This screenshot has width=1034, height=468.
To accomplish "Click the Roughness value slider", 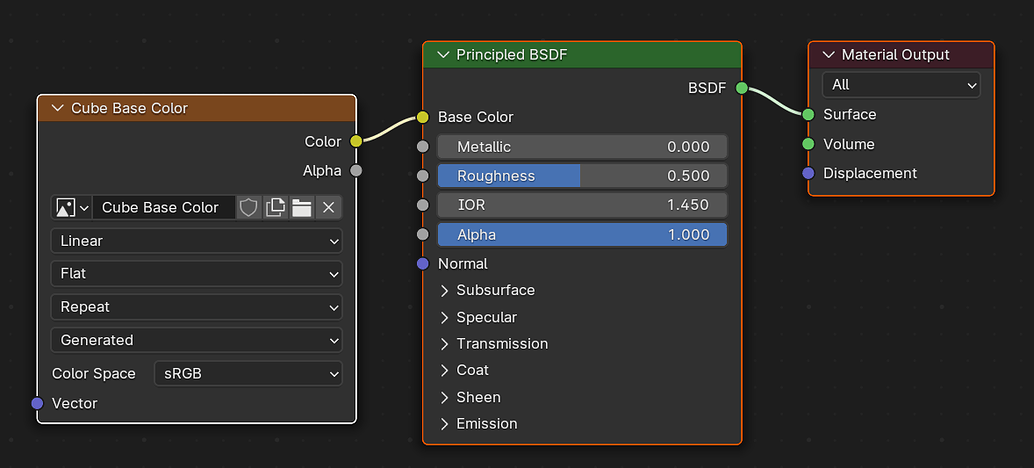I will click(582, 176).
